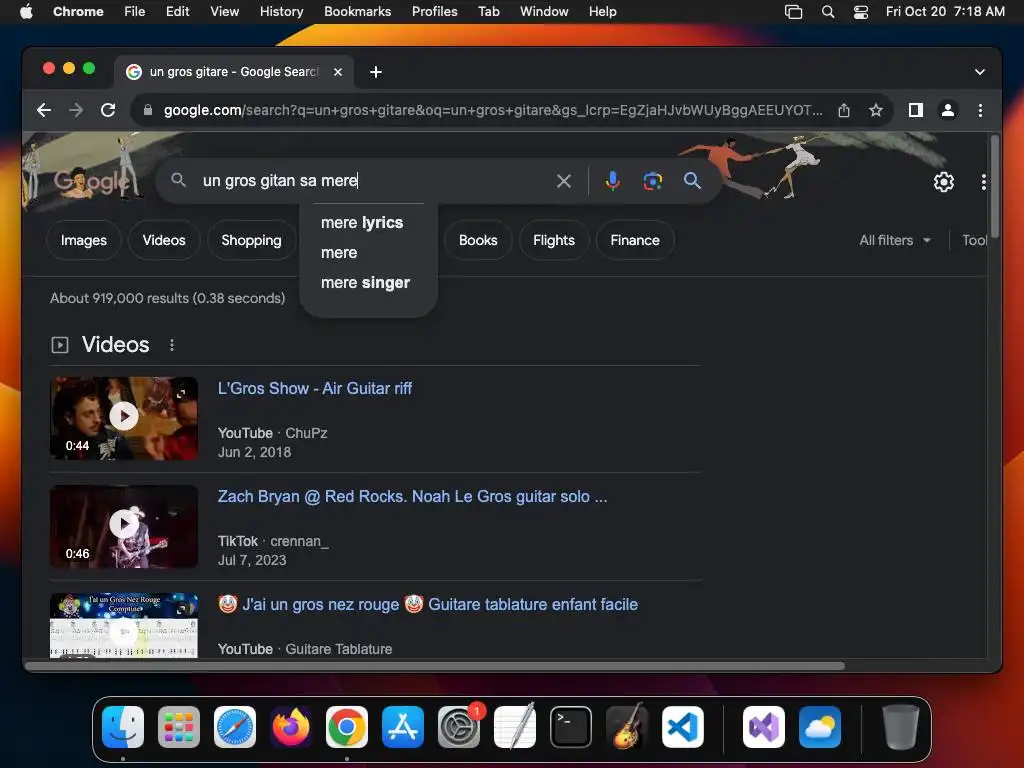
Task: Switch to the Images filter
Action: point(84,240)
